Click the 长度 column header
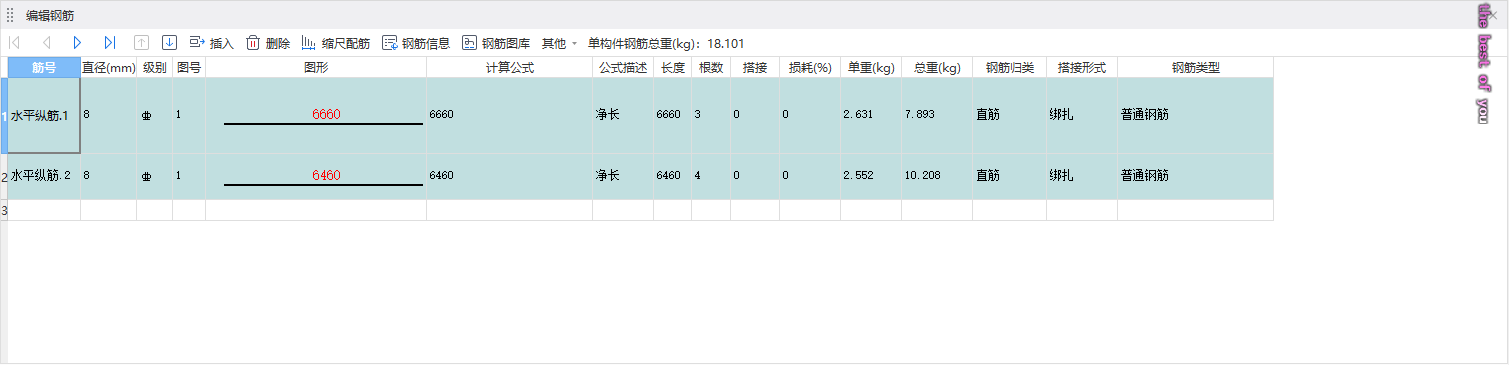The width and height of the screenshot is (1509, 365). (673, 67)
